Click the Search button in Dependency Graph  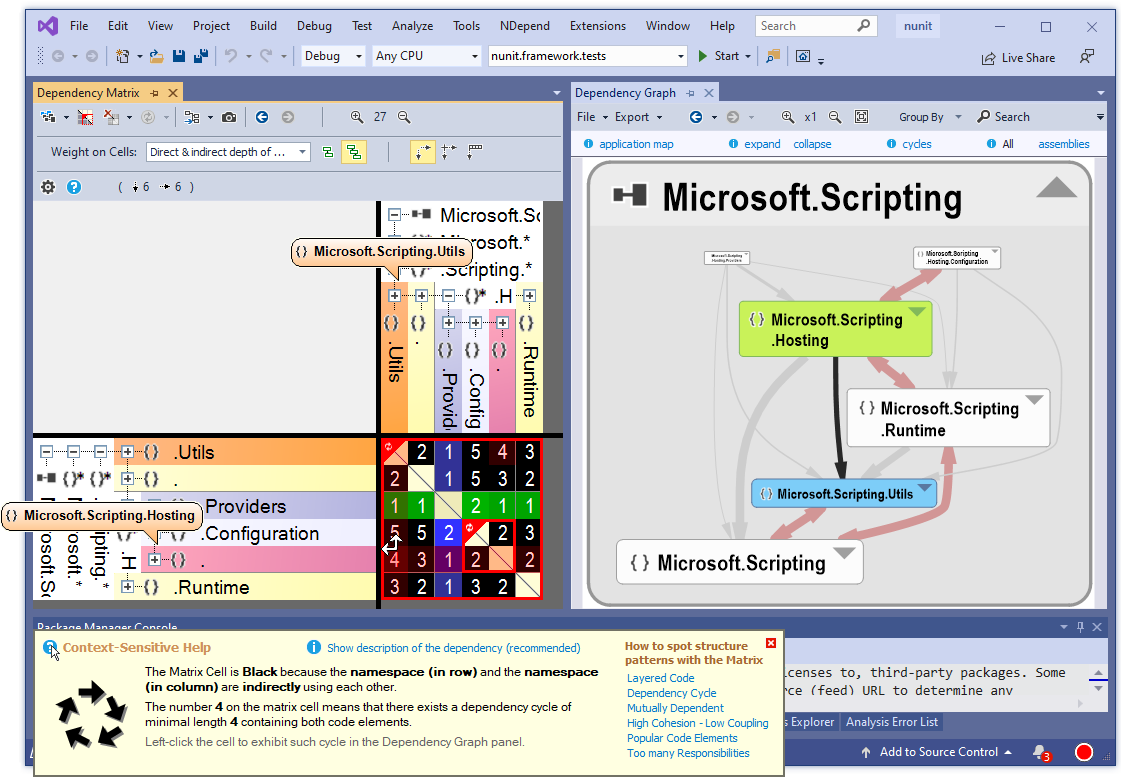1004,117
